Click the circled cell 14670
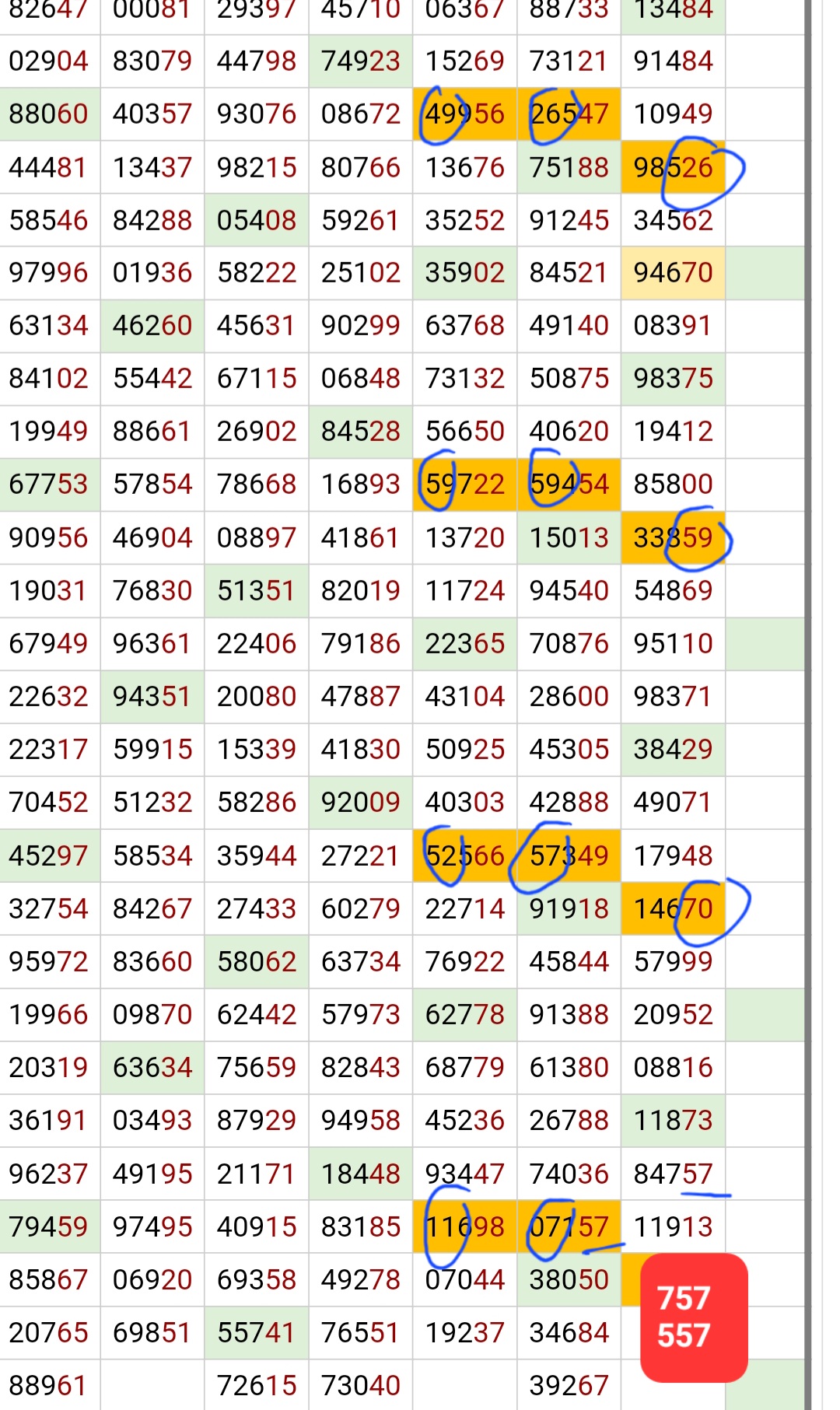Screen dimensions: 840x1410 click(673, 908)
